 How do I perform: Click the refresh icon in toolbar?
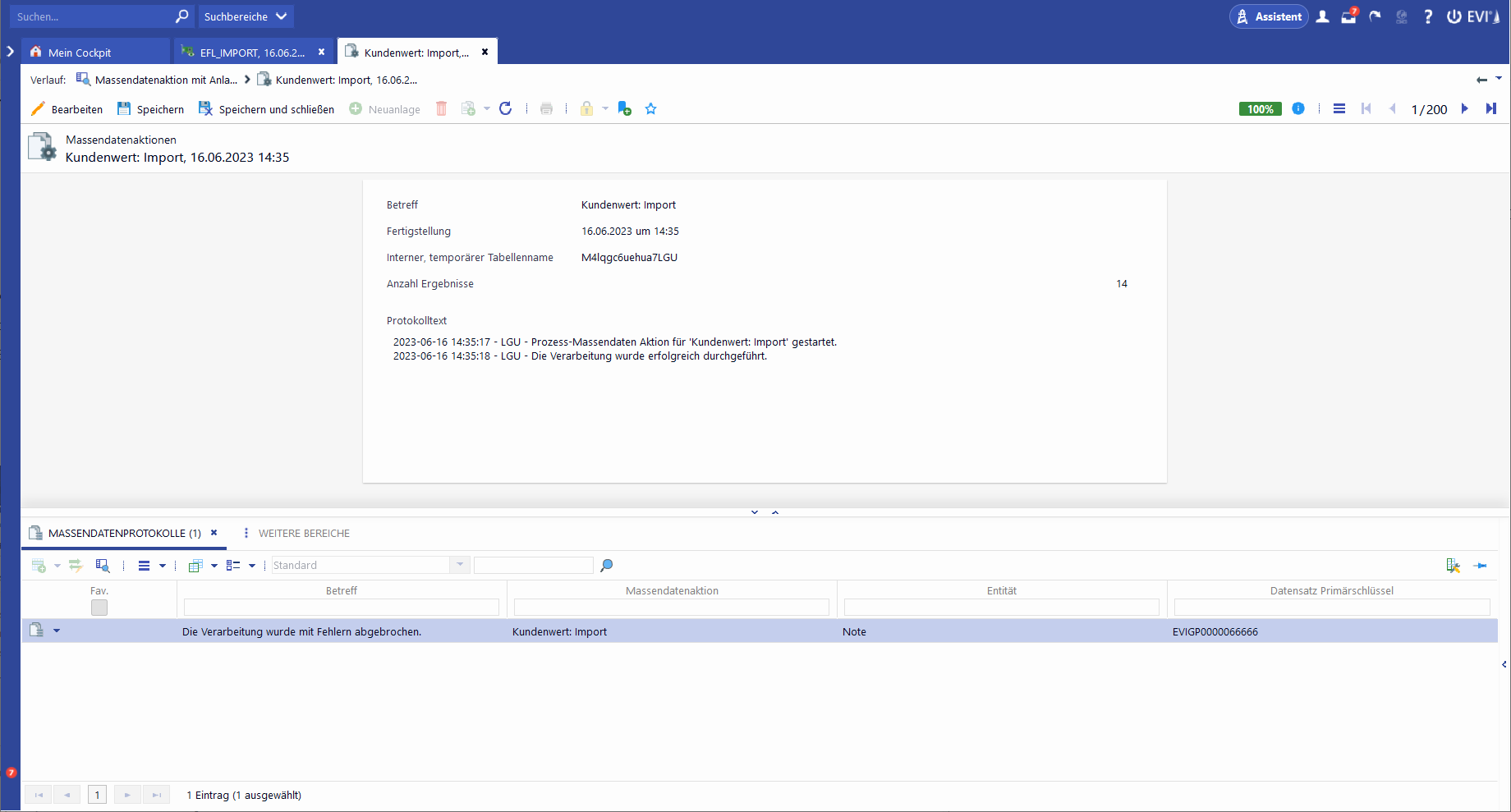tap(506, 108)
